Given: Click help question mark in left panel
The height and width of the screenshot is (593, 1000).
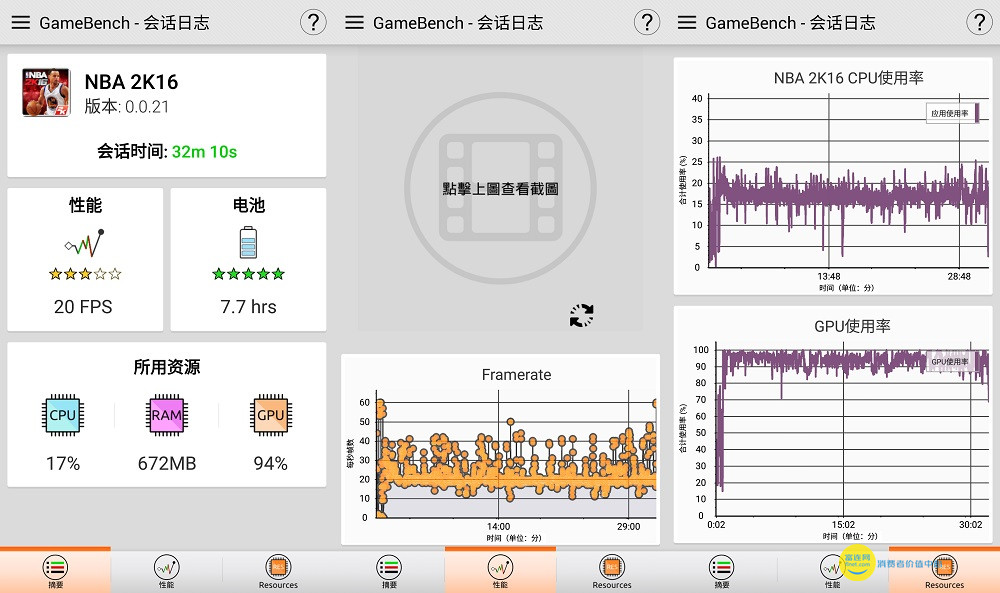Looking at the screenshot, I should [x=313, y=22].
